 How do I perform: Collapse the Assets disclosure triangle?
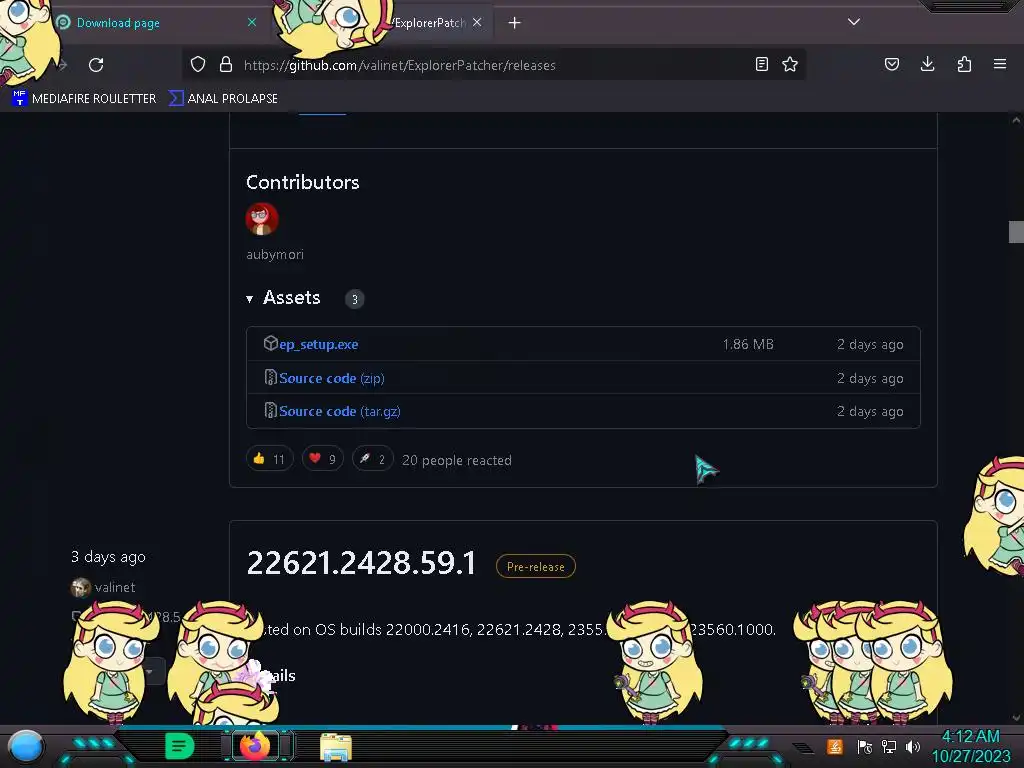click(249, 299)
